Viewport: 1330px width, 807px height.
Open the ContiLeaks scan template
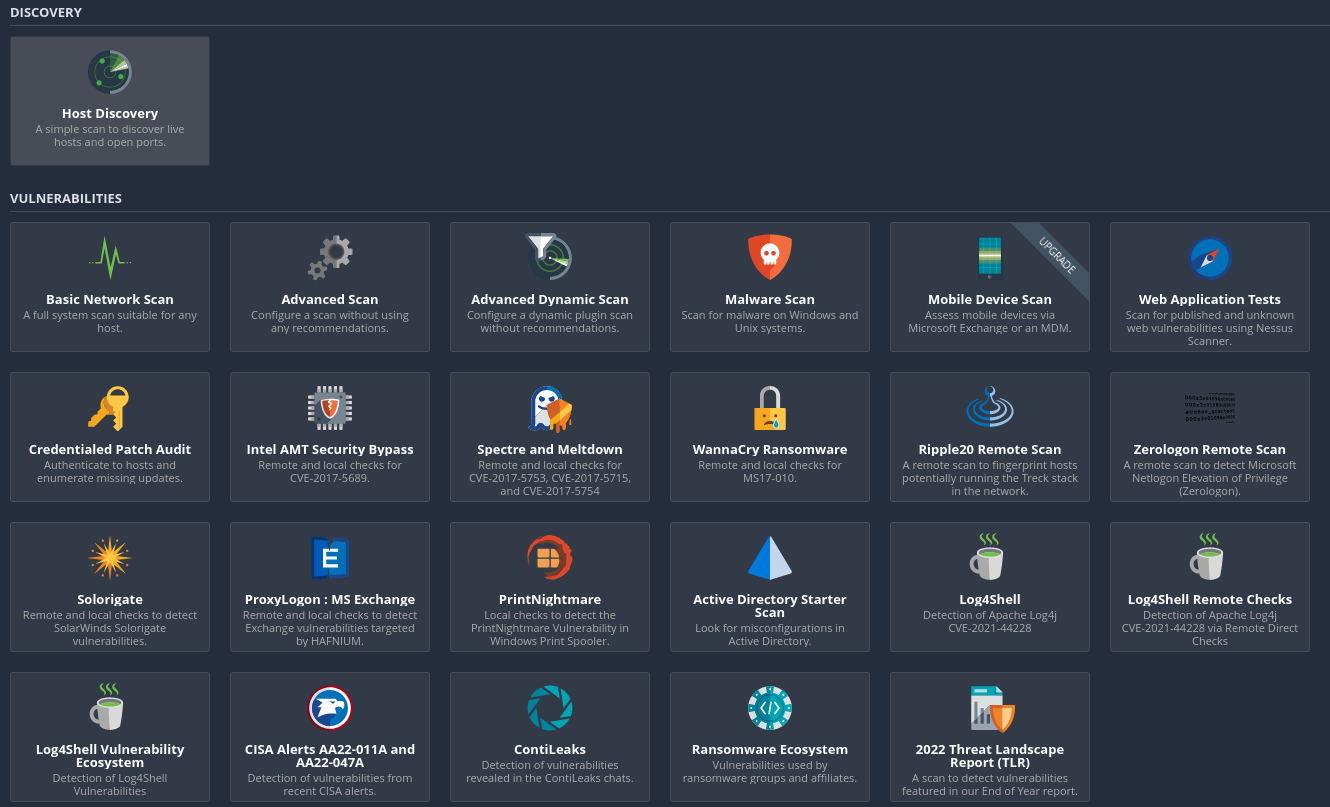(550, 737)
